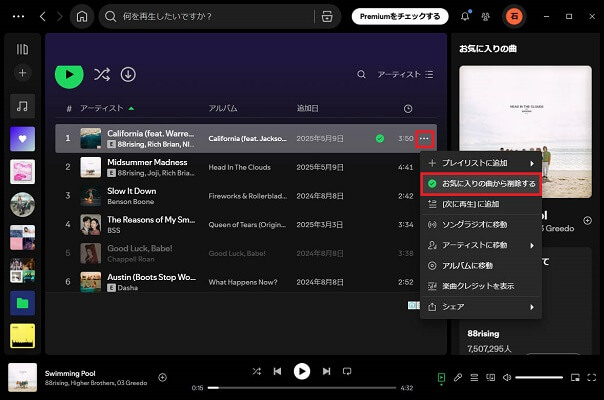Create a new playlist with plus button
Image resolution: width=604 pixels, height=400 pixels.
tap(22, 73)
